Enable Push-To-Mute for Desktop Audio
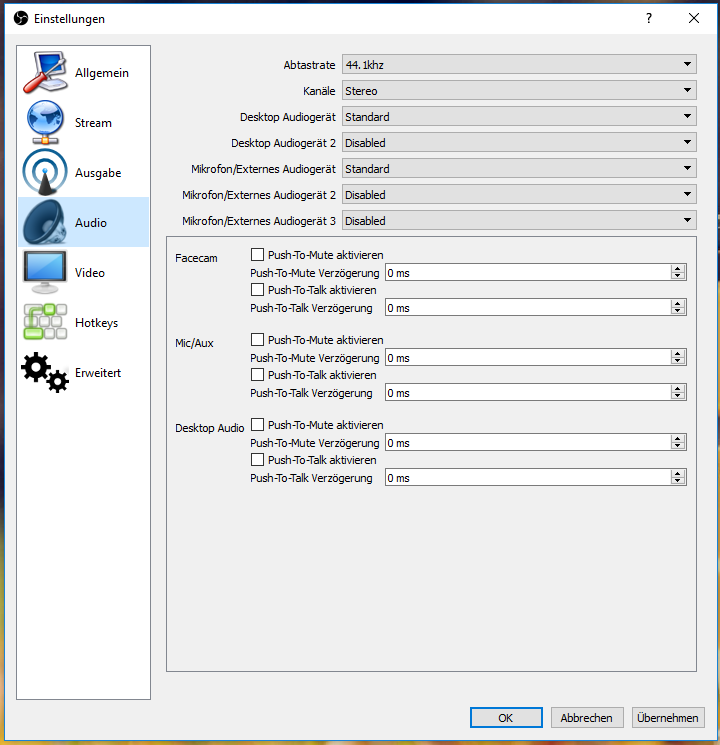The width and height of the screenshot is (720, 745). (258, 425)
